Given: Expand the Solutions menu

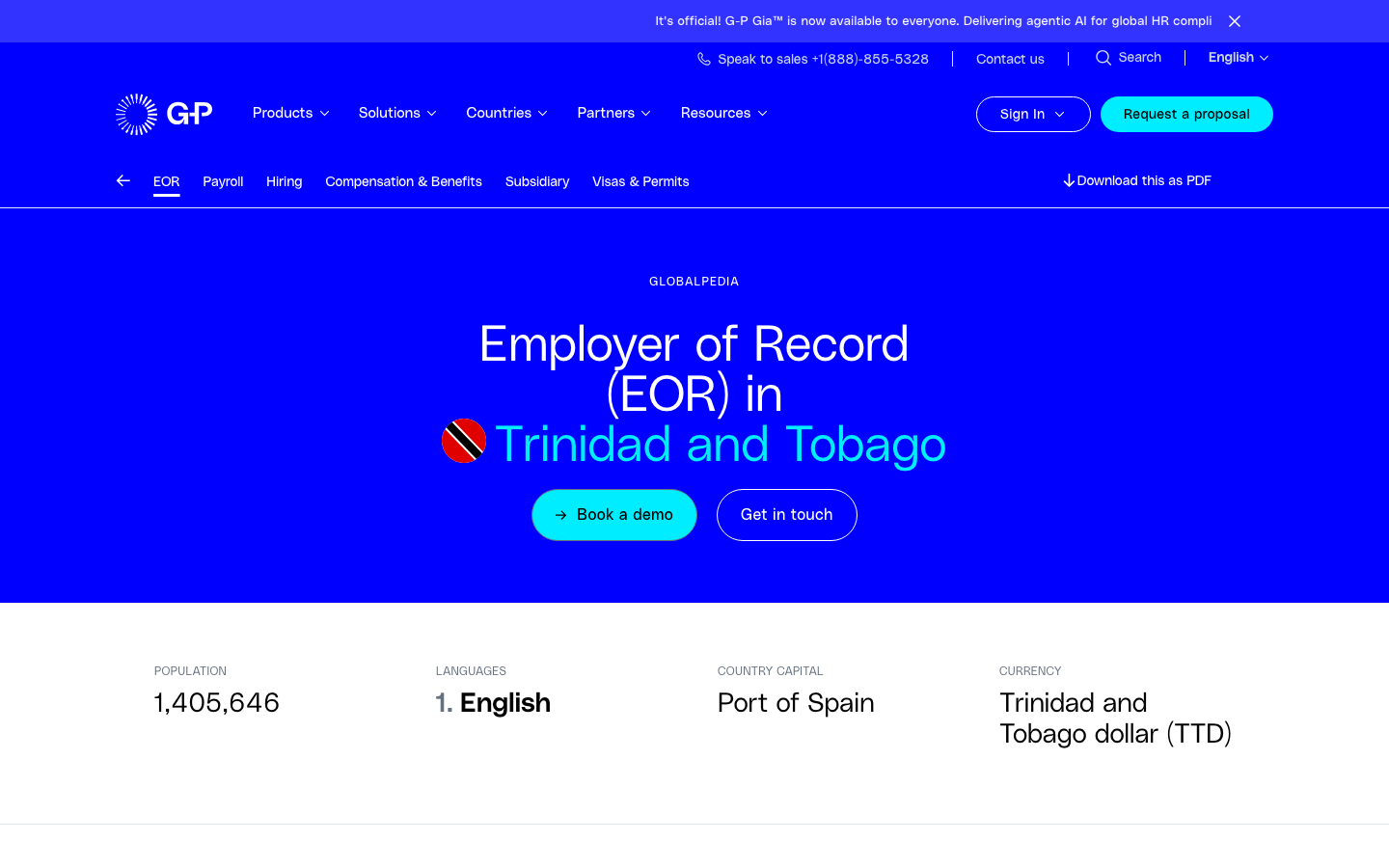Looking at the screenshot, I should pos(397,113).
